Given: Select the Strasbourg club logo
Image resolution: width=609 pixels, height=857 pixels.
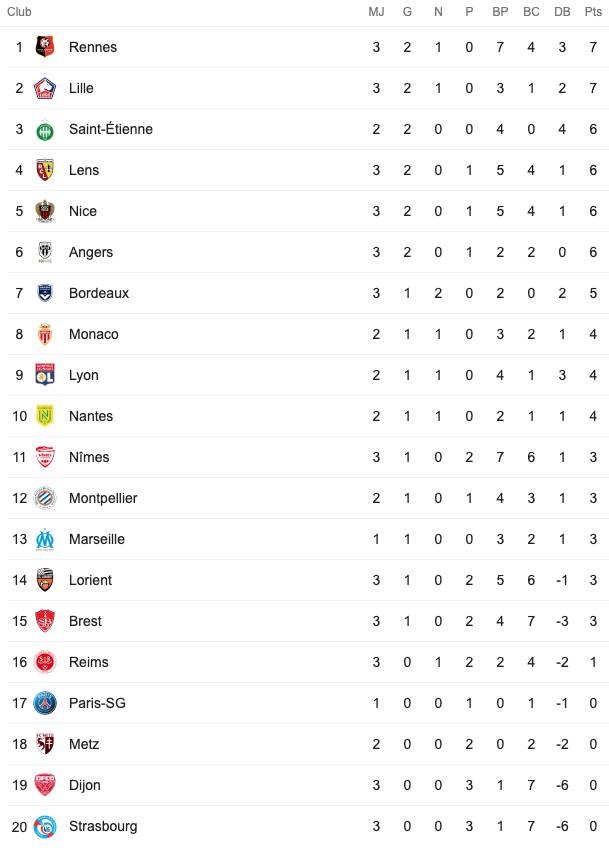Looking at the screenshot, I should click(45, 826).
